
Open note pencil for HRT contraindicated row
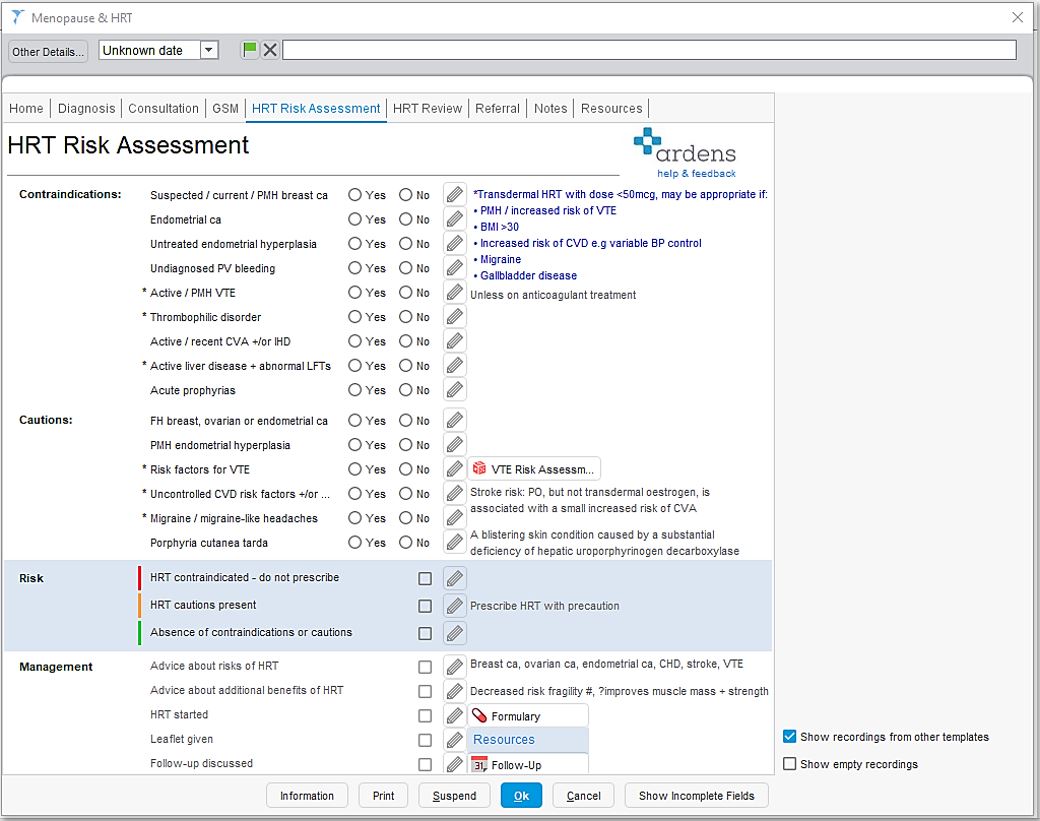[454, 578]
